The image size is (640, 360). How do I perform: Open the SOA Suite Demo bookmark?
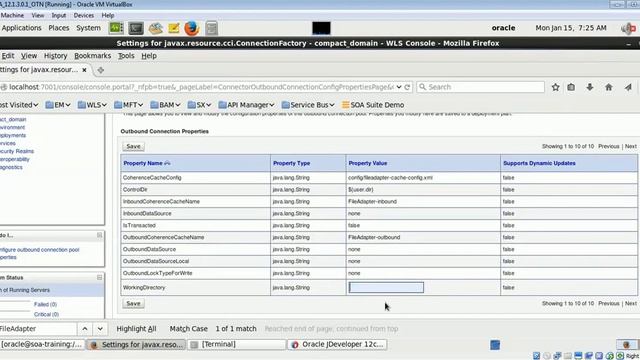(x=373, y=105)
